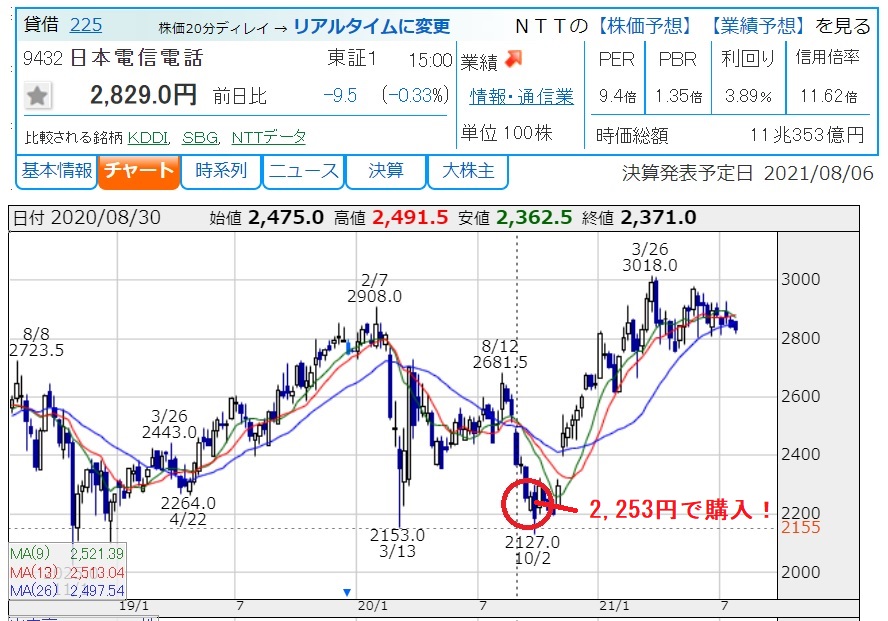Click the 21/1 time axis label
Viewport: 888px width, 621px height.
pos(614,606)
